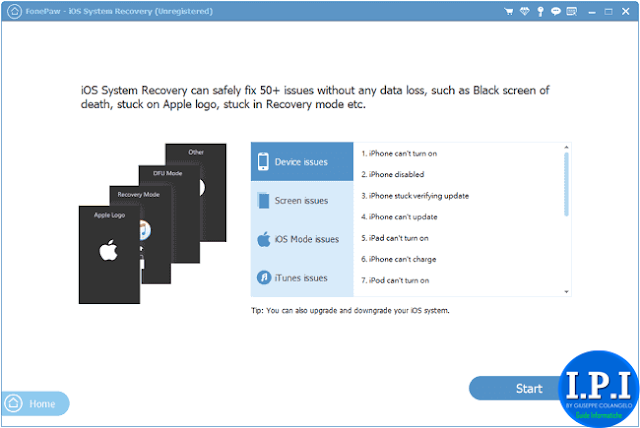Click the diamond icon in title bar
Image resolution: width=640 pixels, height=428 pixels.
pos(524,11)
